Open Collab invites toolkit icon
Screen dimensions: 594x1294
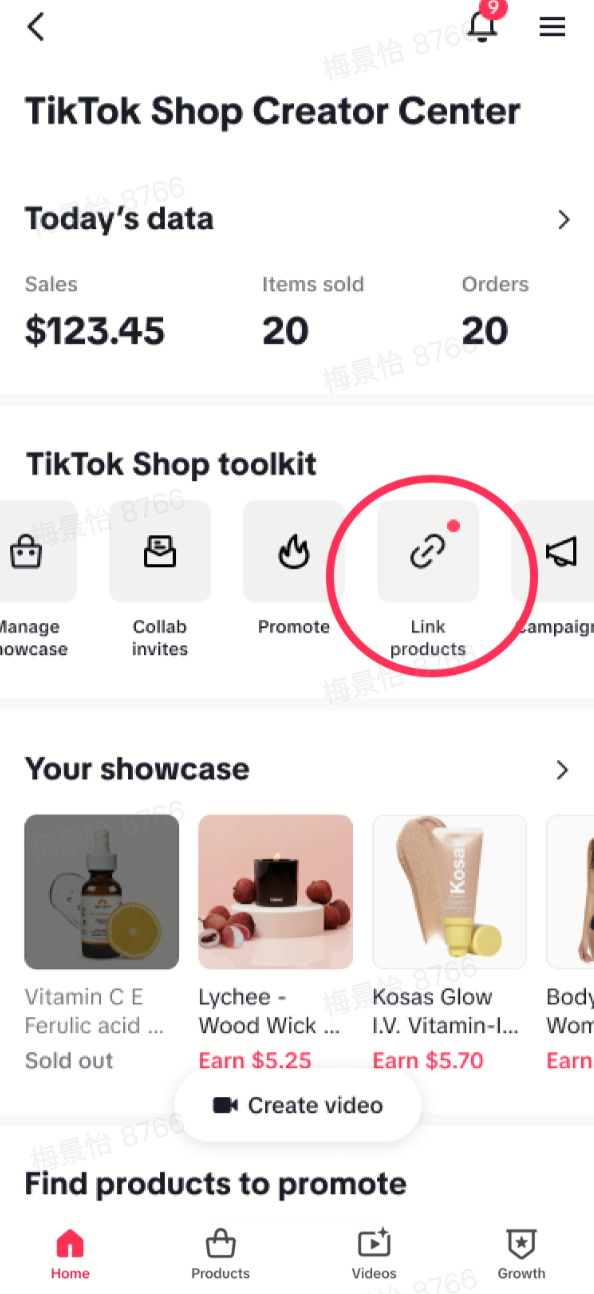160,551
